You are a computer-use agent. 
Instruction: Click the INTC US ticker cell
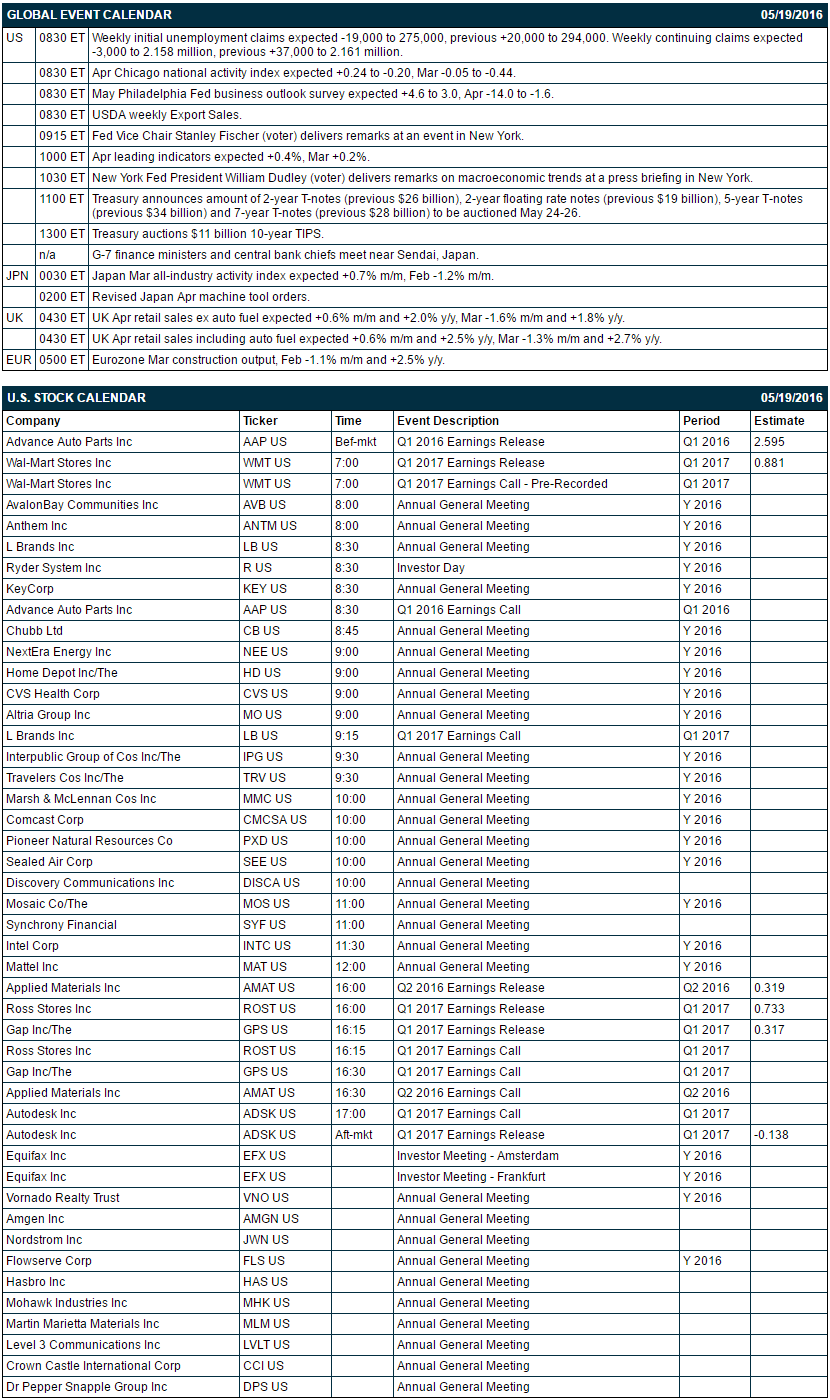[285, 946]
